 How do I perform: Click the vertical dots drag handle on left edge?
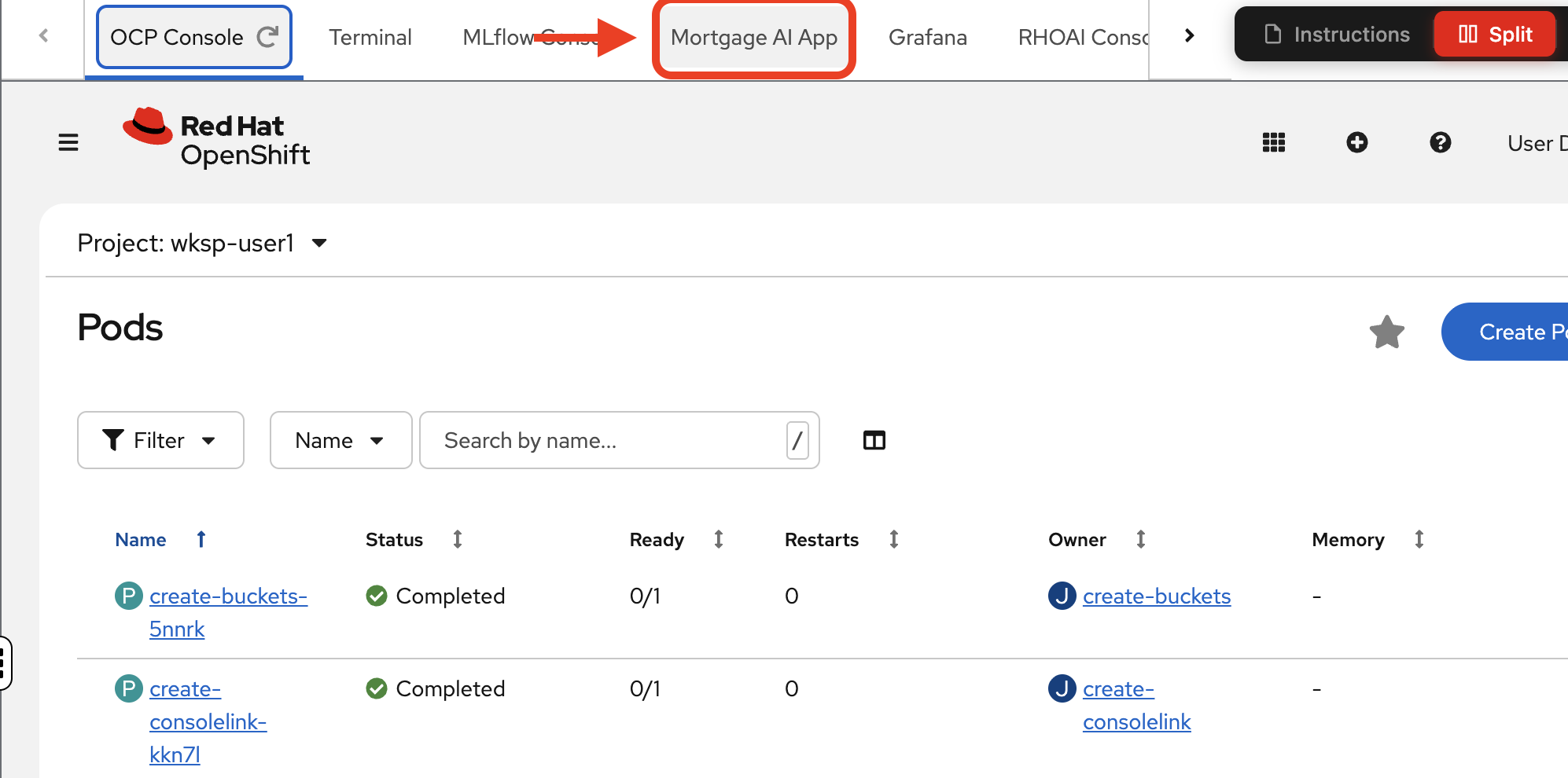[x=4, y=663]
